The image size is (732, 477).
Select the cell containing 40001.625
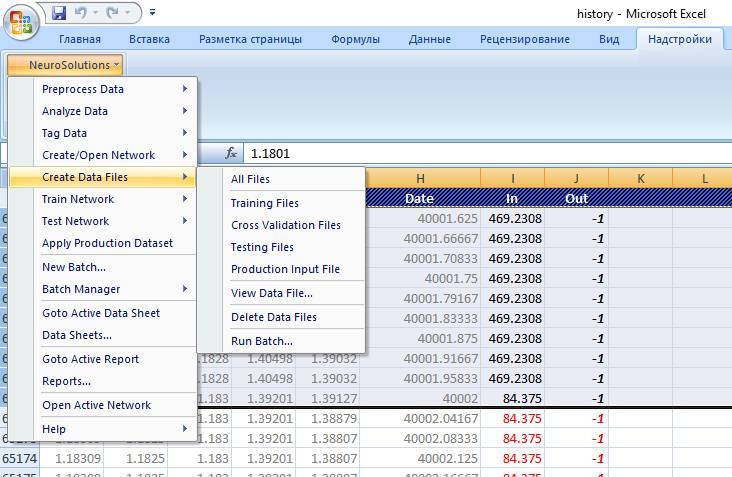[422, 218]
